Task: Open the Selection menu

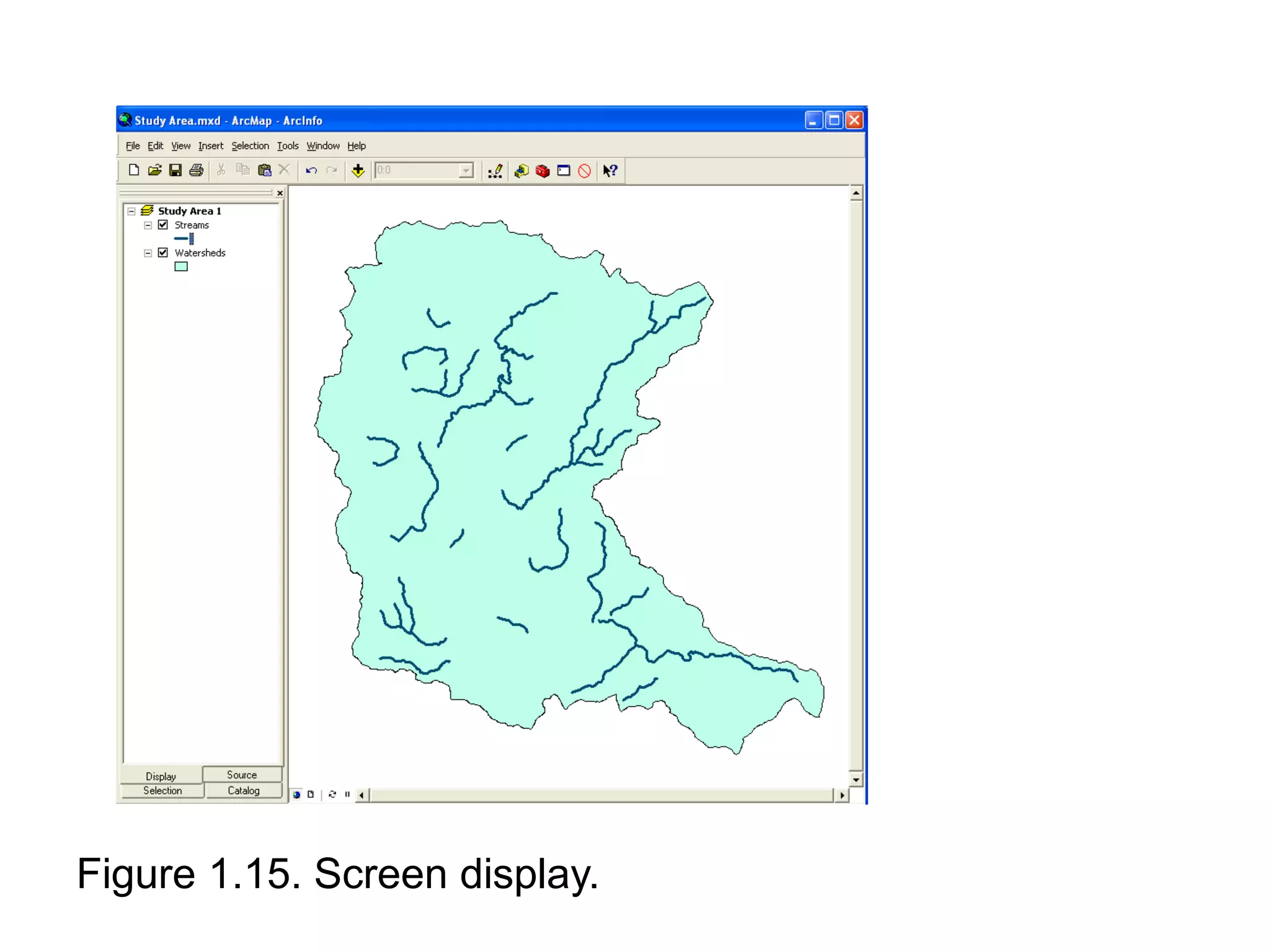Action: (x=250, y=146)
